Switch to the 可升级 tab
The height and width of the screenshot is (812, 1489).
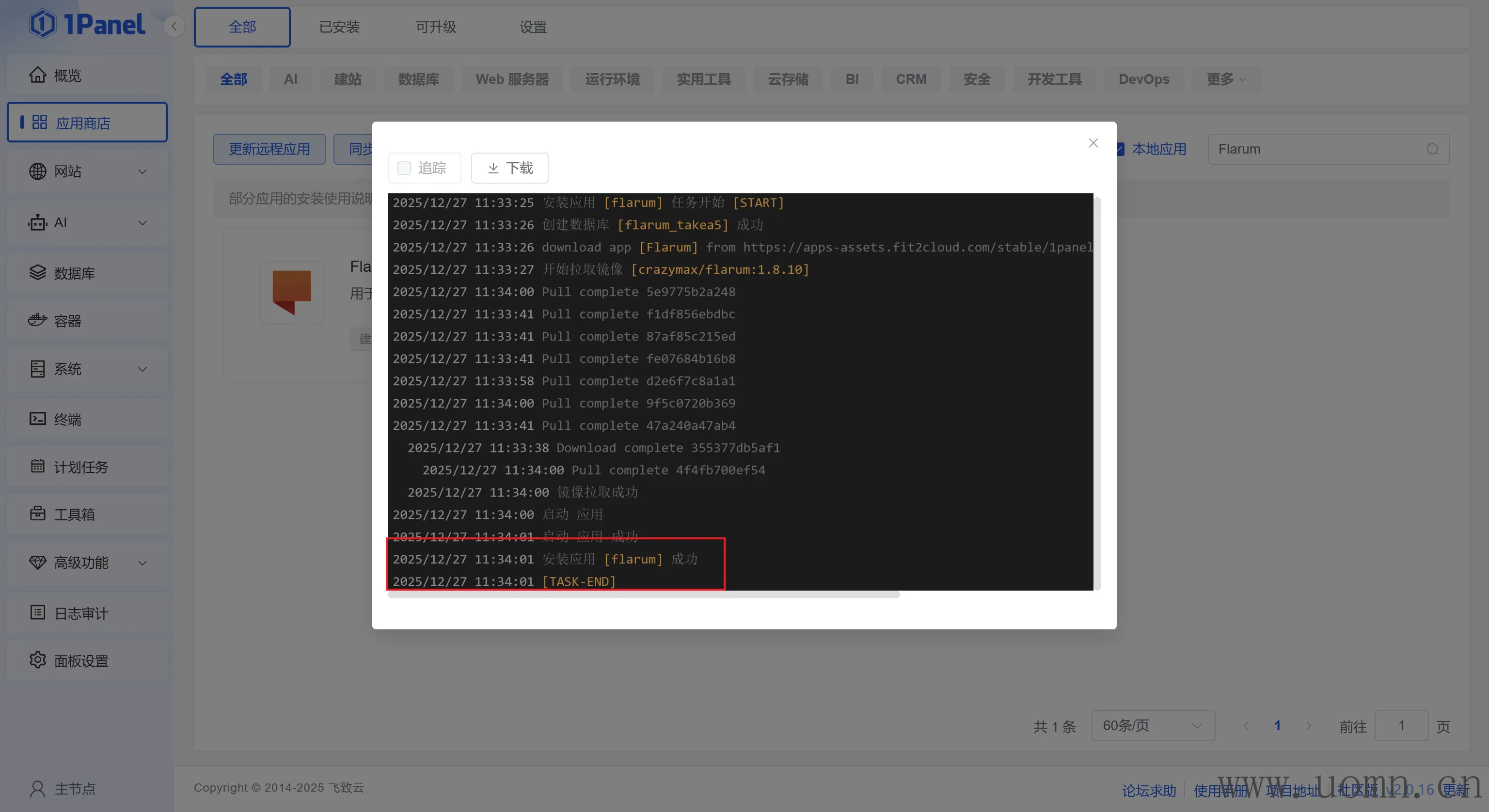436,27
